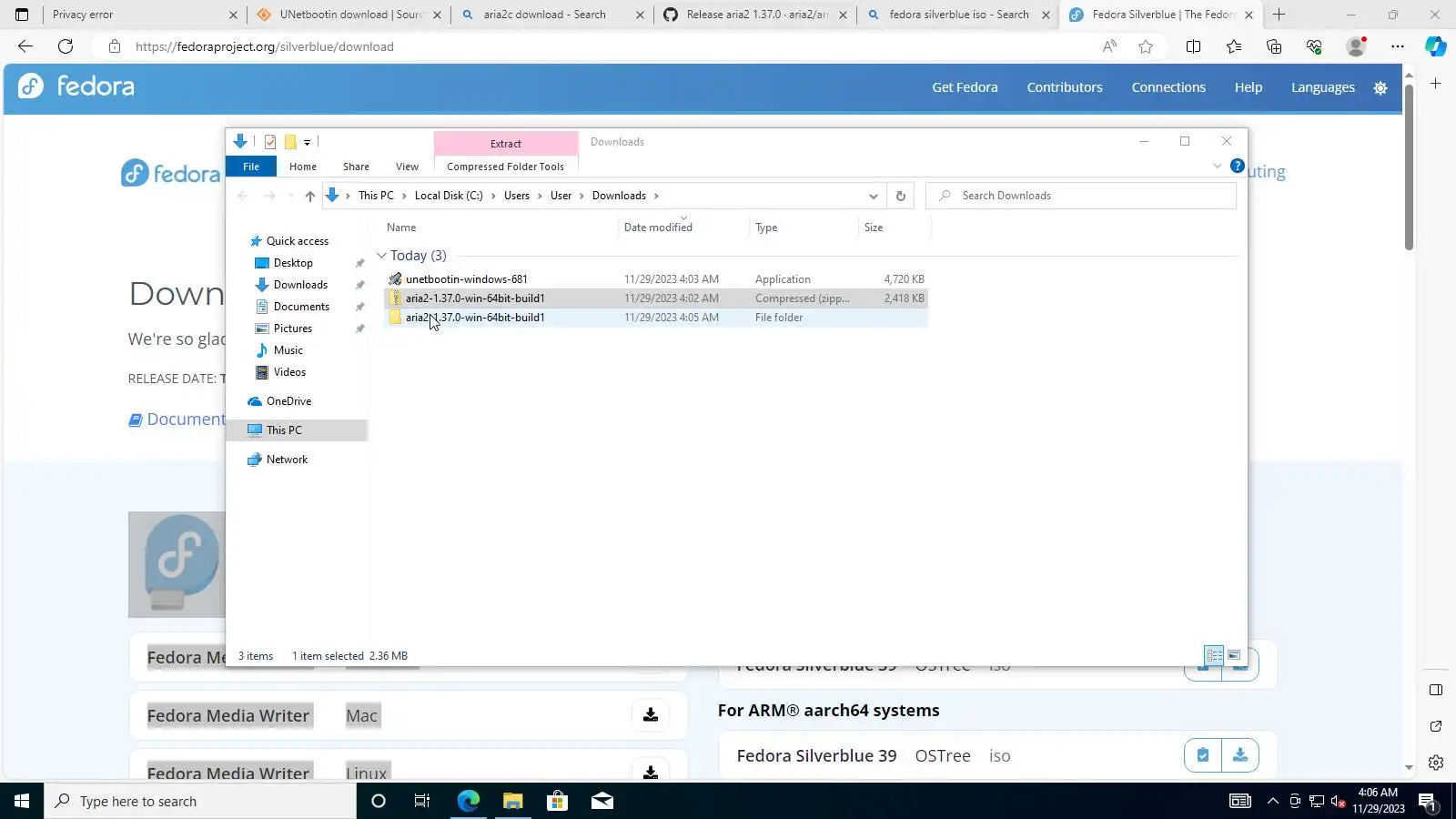Expand the Explorer ribbon with the chevron
This screenshot has width=1456, height=819.
coord(1217,166)
